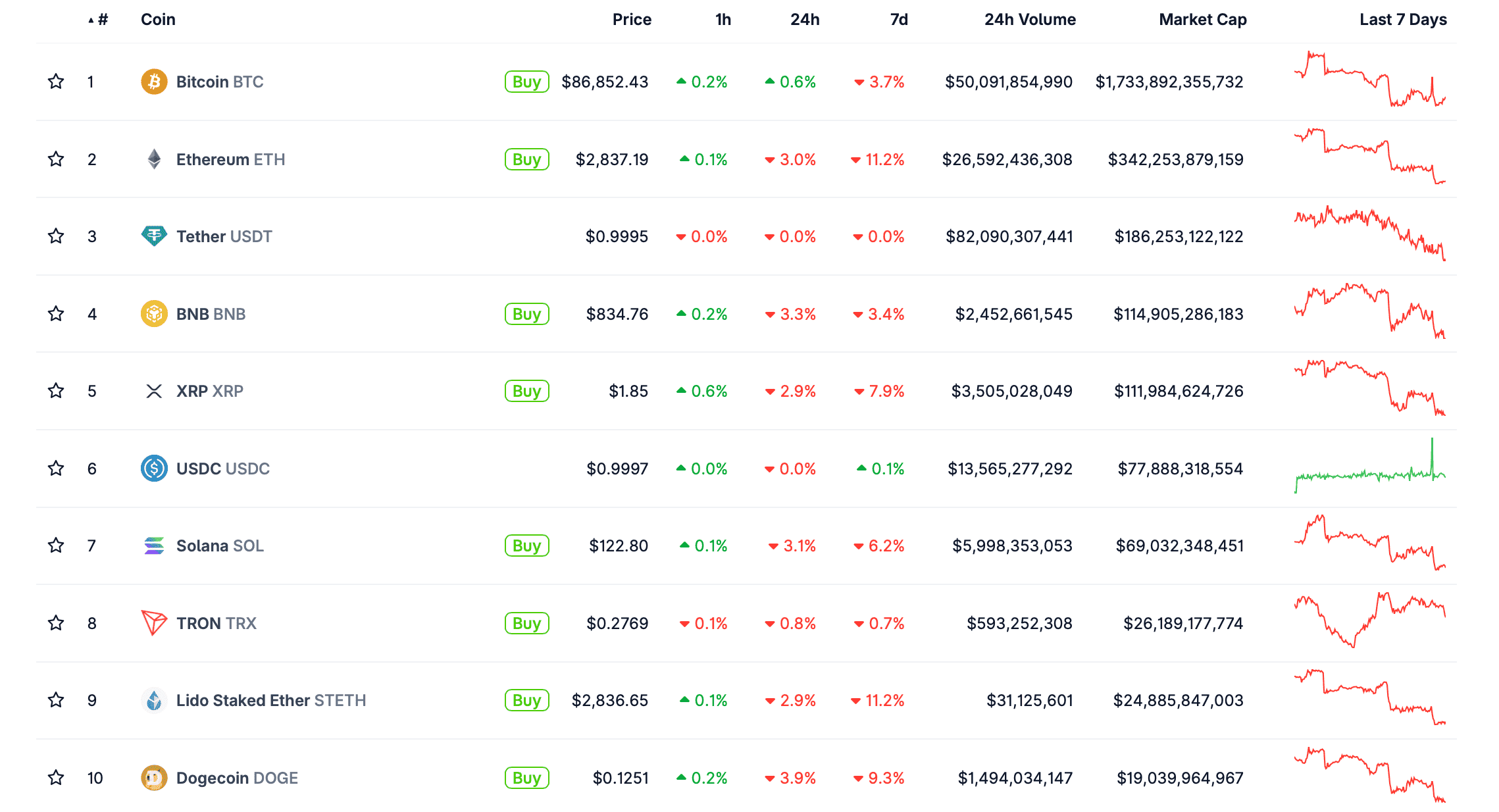
Task: Click the Dogecoin logo icon
Action: point(154,778)
